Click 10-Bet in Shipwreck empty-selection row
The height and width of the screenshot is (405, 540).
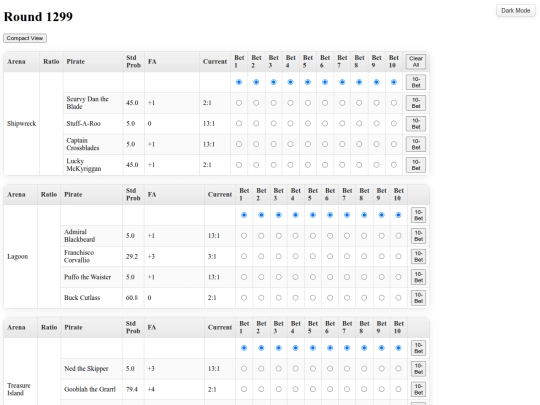tap(416, 82)
